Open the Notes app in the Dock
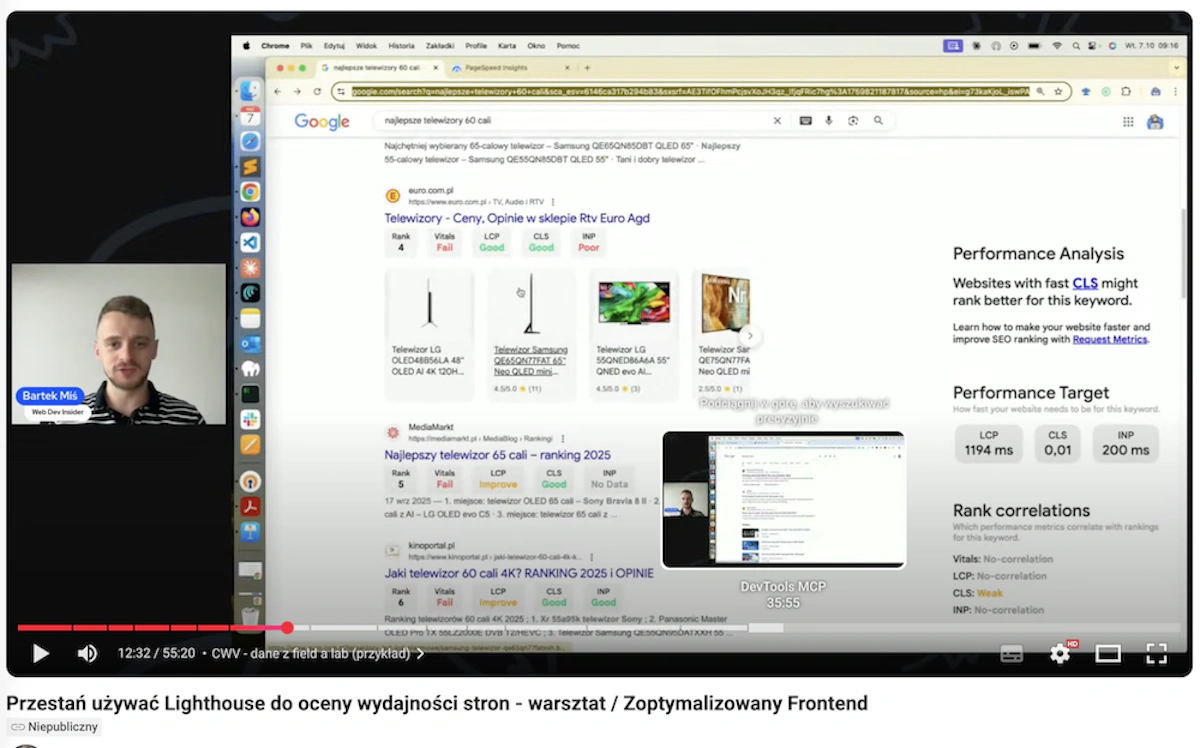This screenshot has height=748, width=1200. (x=250, y=318)
